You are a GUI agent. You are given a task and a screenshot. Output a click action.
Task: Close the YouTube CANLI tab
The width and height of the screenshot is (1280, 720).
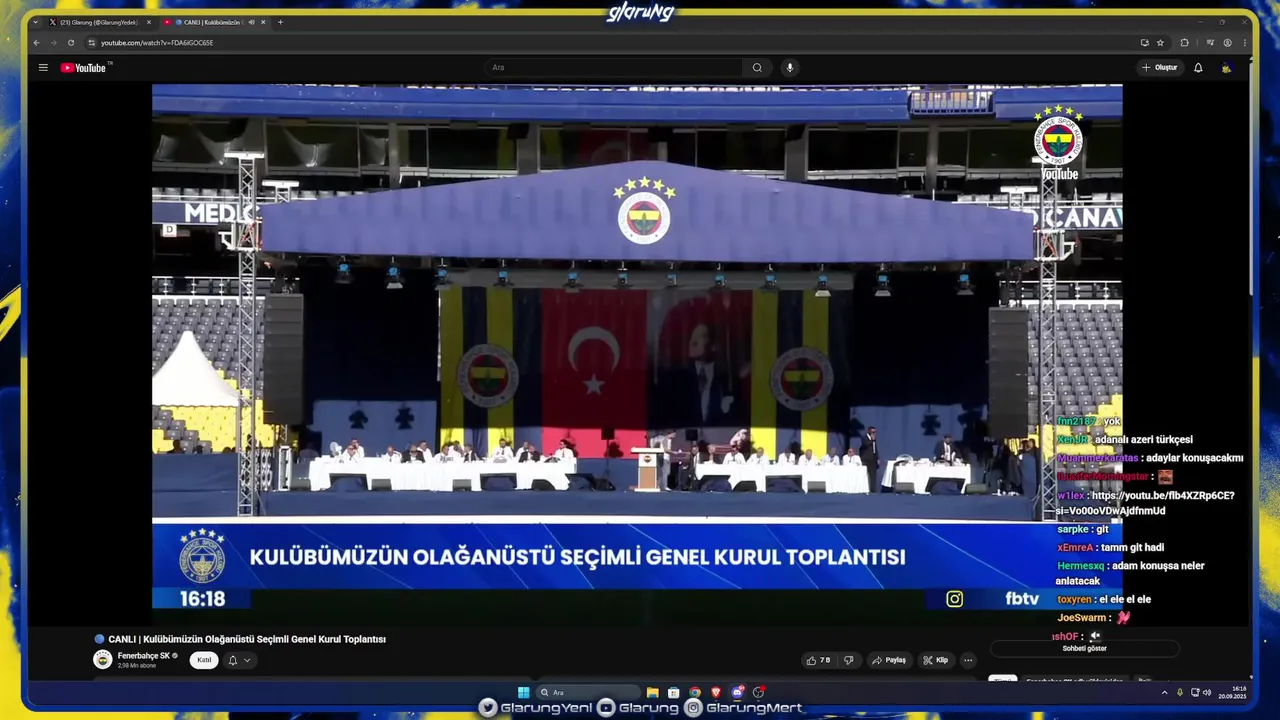point(264,22)
